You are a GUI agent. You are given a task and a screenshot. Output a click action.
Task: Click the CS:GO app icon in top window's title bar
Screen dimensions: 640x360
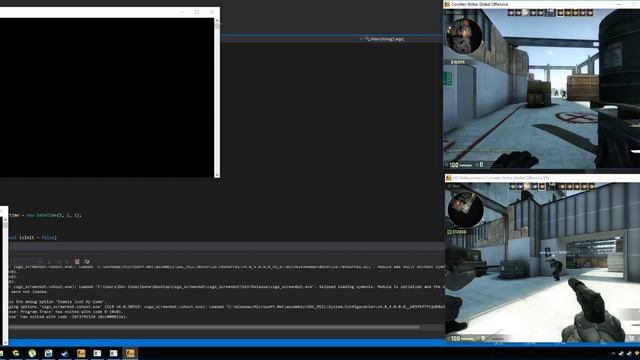[x=447, y=4]
